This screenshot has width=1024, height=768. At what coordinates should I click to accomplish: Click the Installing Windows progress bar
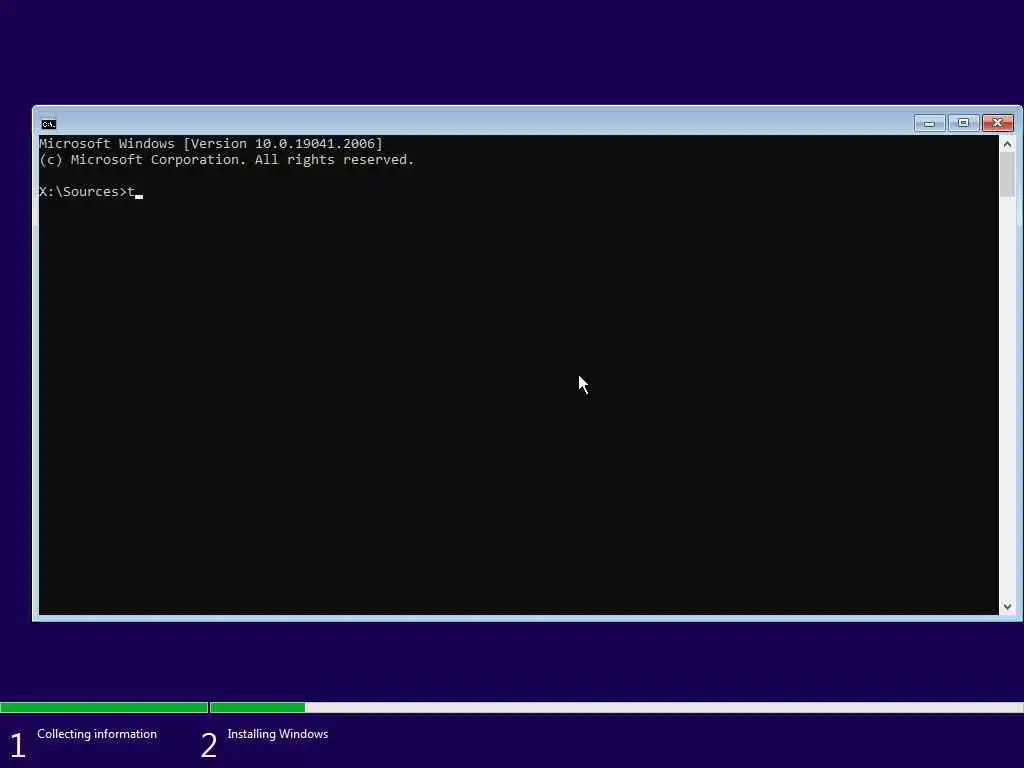point(616,707)
